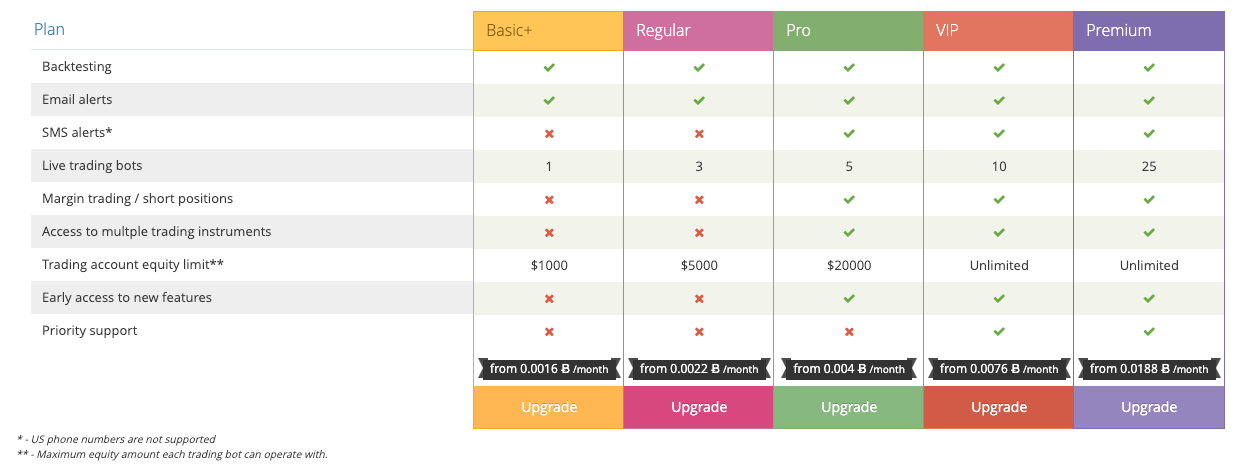Click the Premium price ribbon 0.0188
This screenshot has width=1244, height=466.
pos(1148,369)
